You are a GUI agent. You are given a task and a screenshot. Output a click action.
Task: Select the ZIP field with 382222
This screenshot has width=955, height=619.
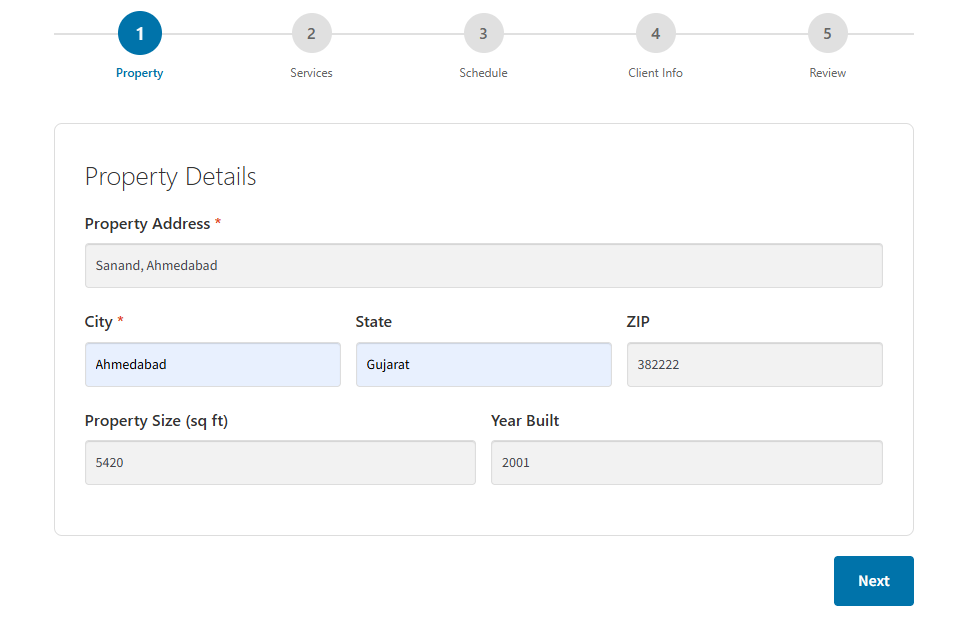pos(754,365)
